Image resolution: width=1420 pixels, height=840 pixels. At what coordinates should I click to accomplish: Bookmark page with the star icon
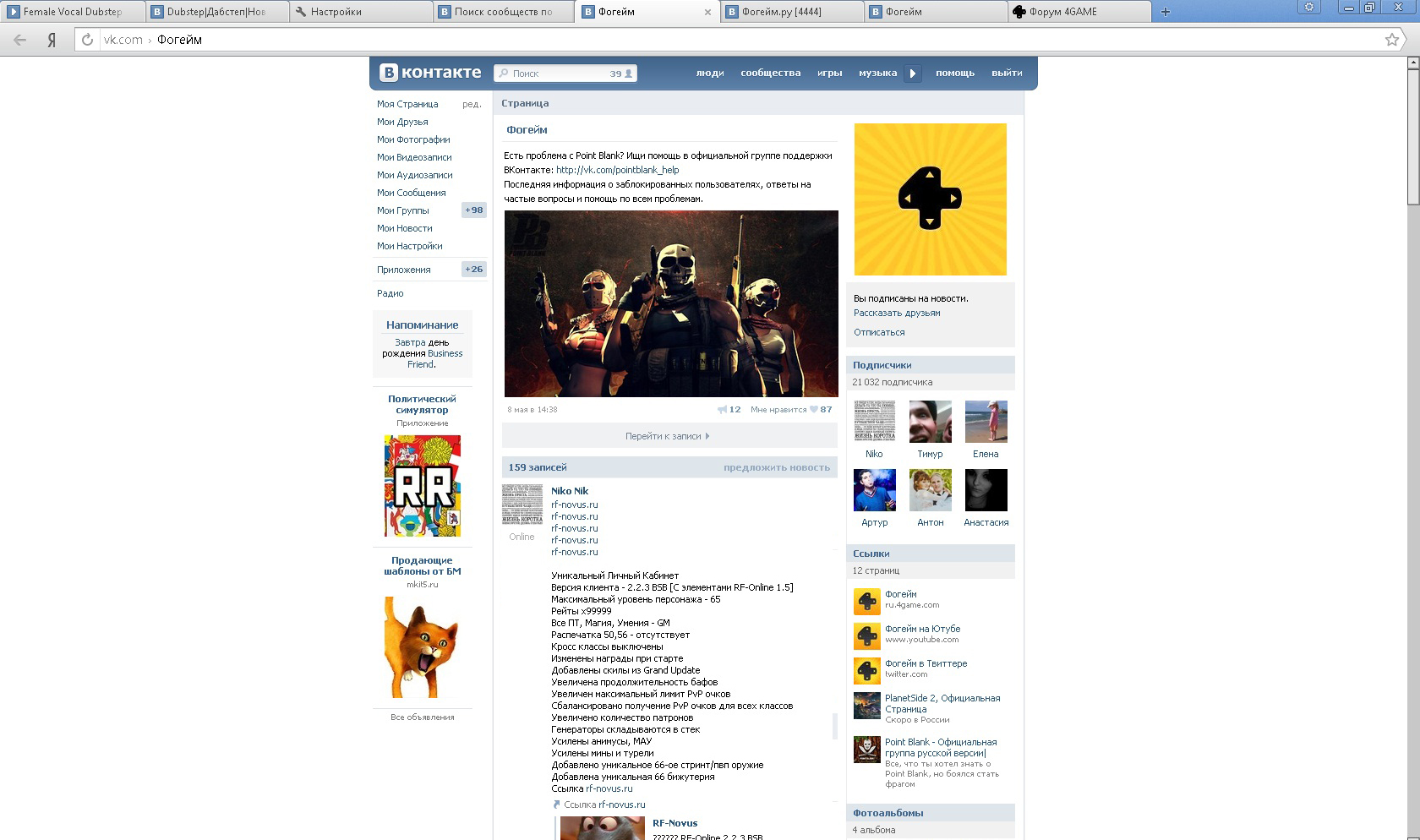(x=1392, y=40)
